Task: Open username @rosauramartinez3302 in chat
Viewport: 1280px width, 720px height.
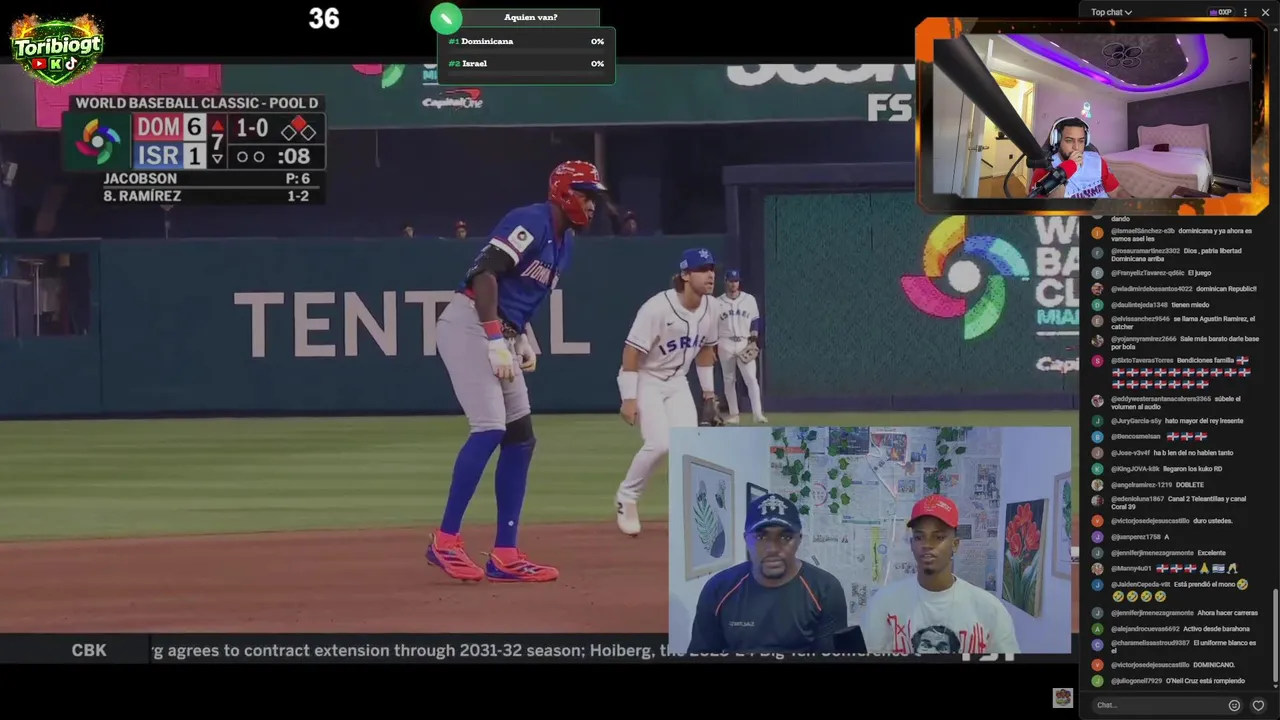Action: [x=1145, y=251]
